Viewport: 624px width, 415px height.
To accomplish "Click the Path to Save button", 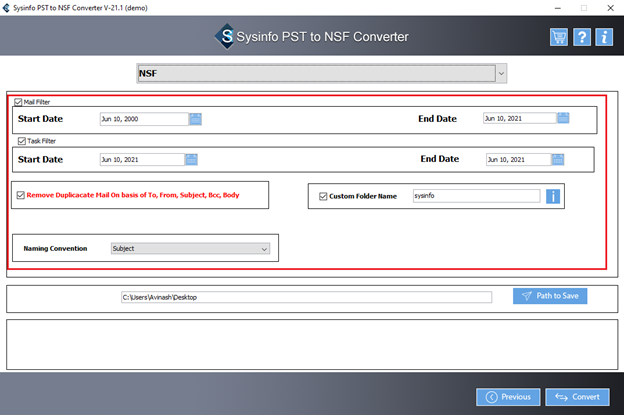I will (x=550, y=296).
